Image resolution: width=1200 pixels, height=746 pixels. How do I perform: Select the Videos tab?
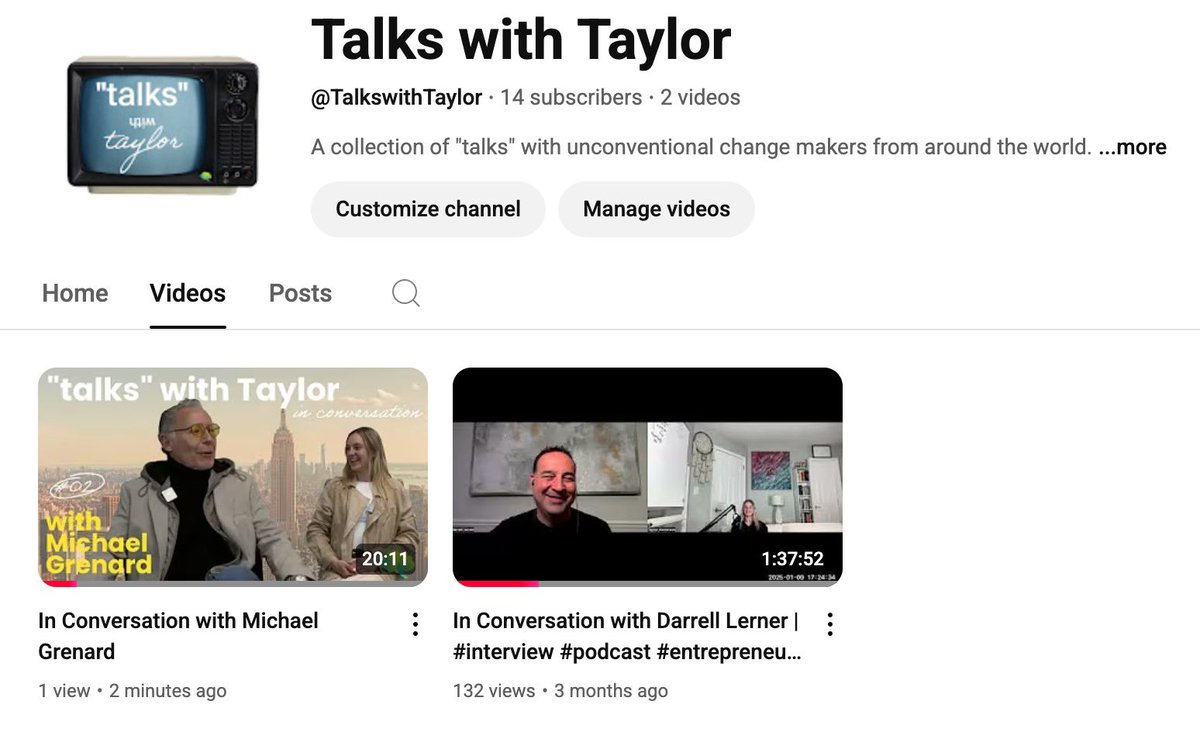[x=188, y=293]
